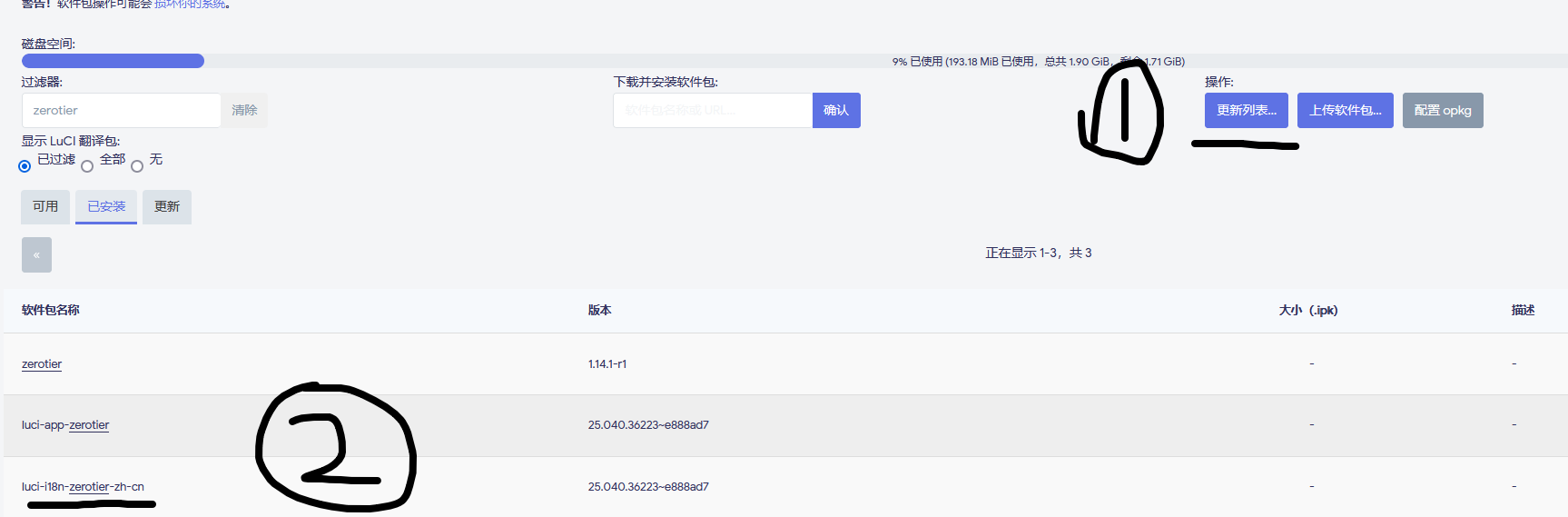This screenshot has width=1568, height=517.
Task: Click the 正在显示 1-3，共 3 pagination text
Action: tap(1039, 253)
